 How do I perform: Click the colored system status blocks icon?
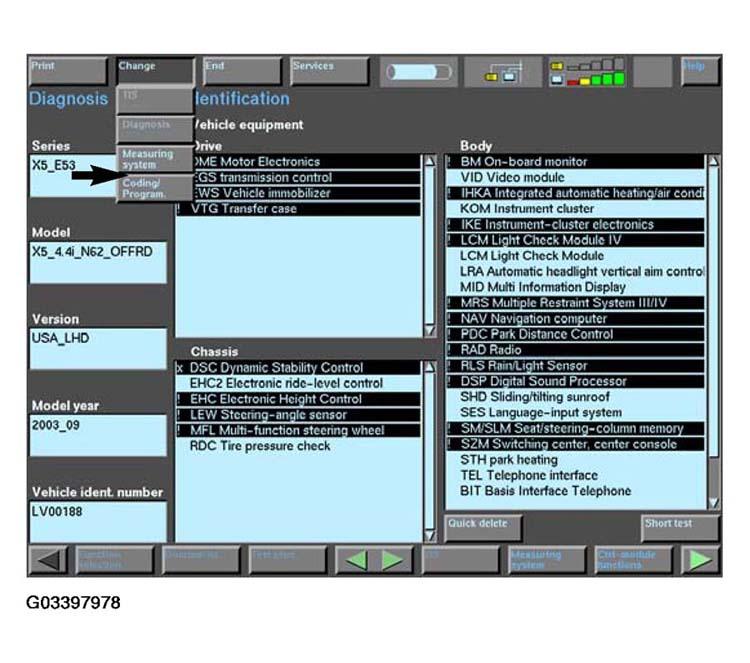pos(587,72)
